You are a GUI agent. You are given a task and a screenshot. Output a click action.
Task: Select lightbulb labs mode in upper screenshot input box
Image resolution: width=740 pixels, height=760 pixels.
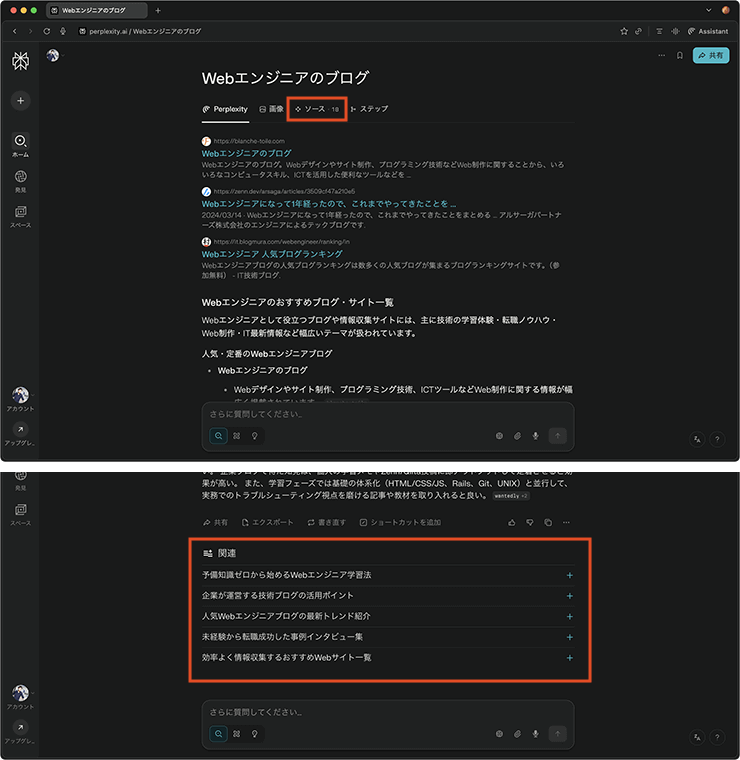coord(254,436)
